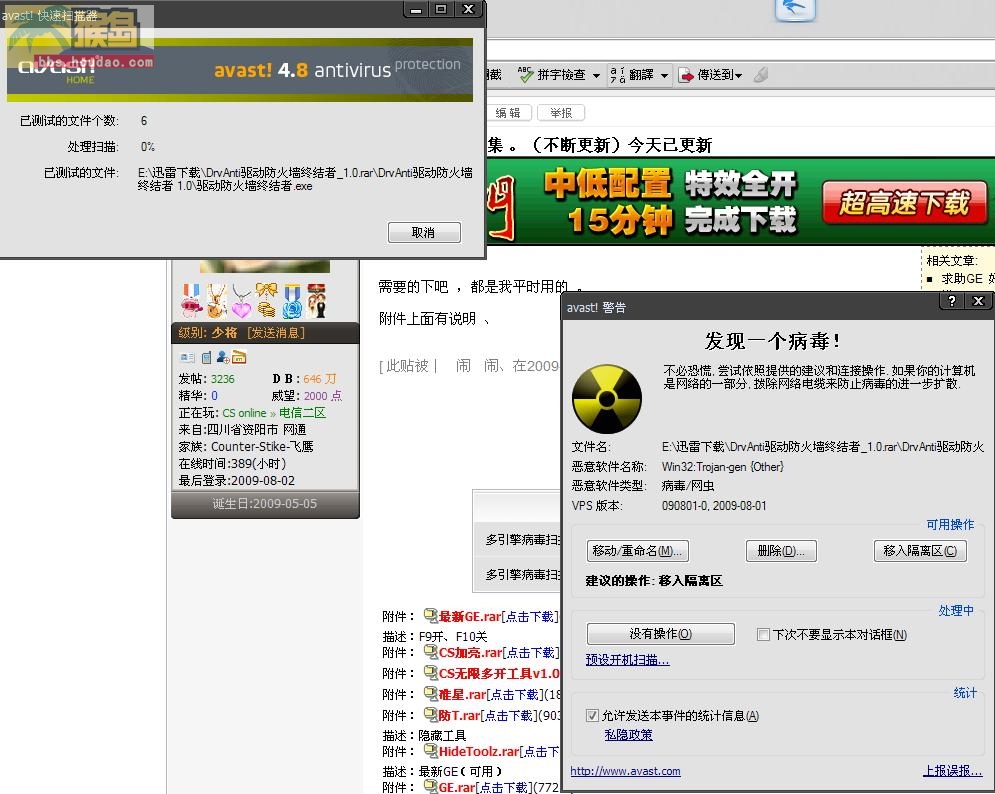Click the 上报误报... link
The width and height of the screenshot is (995, 794).
point(952,771)
